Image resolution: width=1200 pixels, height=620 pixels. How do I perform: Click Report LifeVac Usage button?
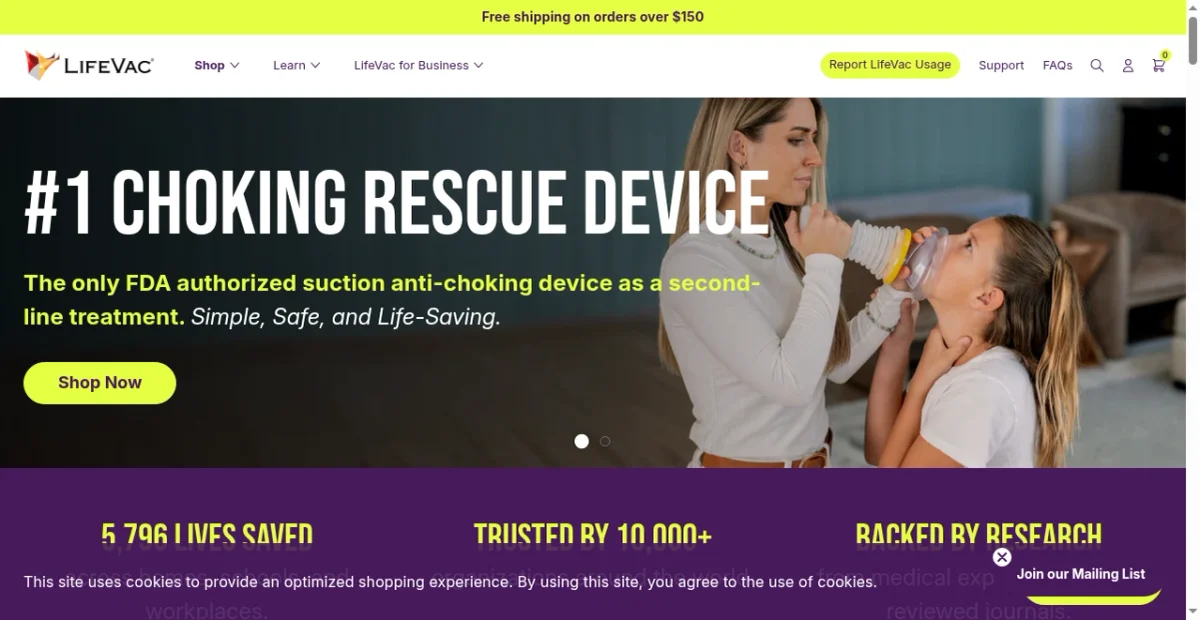pyautogui.click(x=890, y=65)
